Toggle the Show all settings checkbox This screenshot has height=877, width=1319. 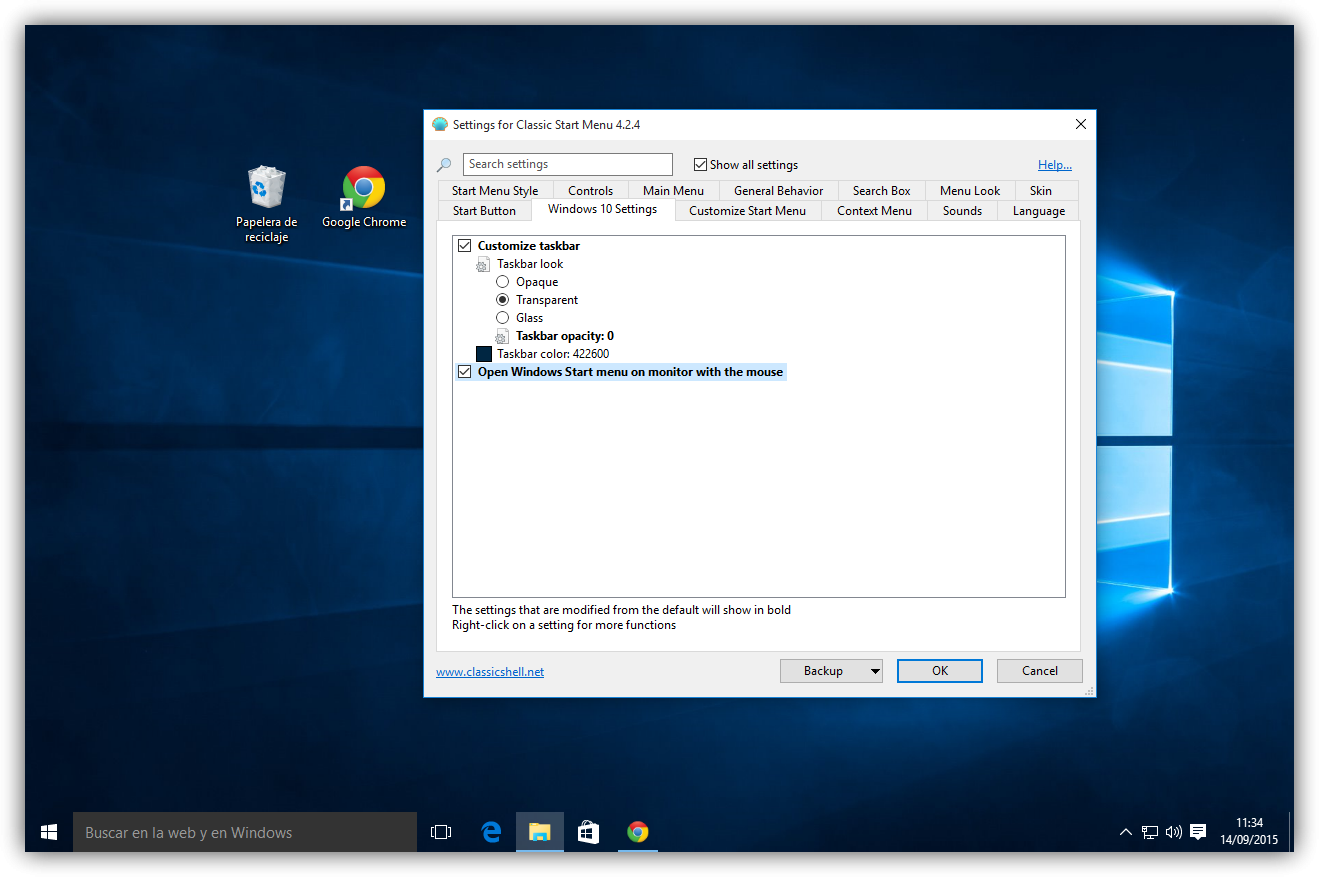coord(700,165)
